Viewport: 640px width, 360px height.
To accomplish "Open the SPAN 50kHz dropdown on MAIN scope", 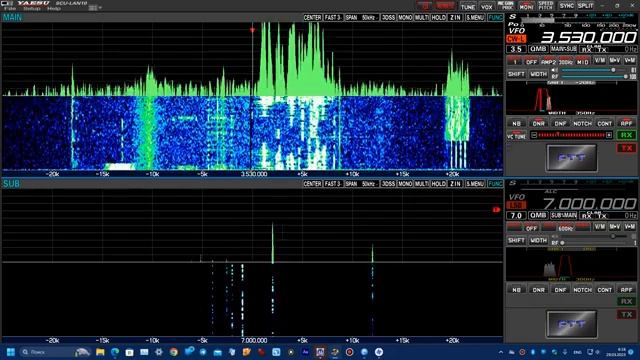I will click(x=362, y=18).
